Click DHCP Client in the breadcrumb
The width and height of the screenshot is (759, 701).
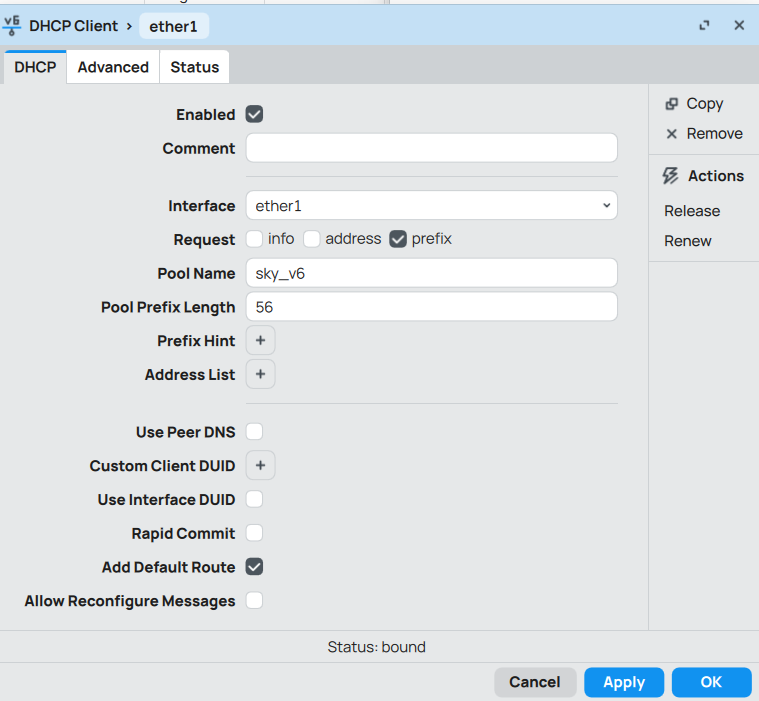pos(73,26)
